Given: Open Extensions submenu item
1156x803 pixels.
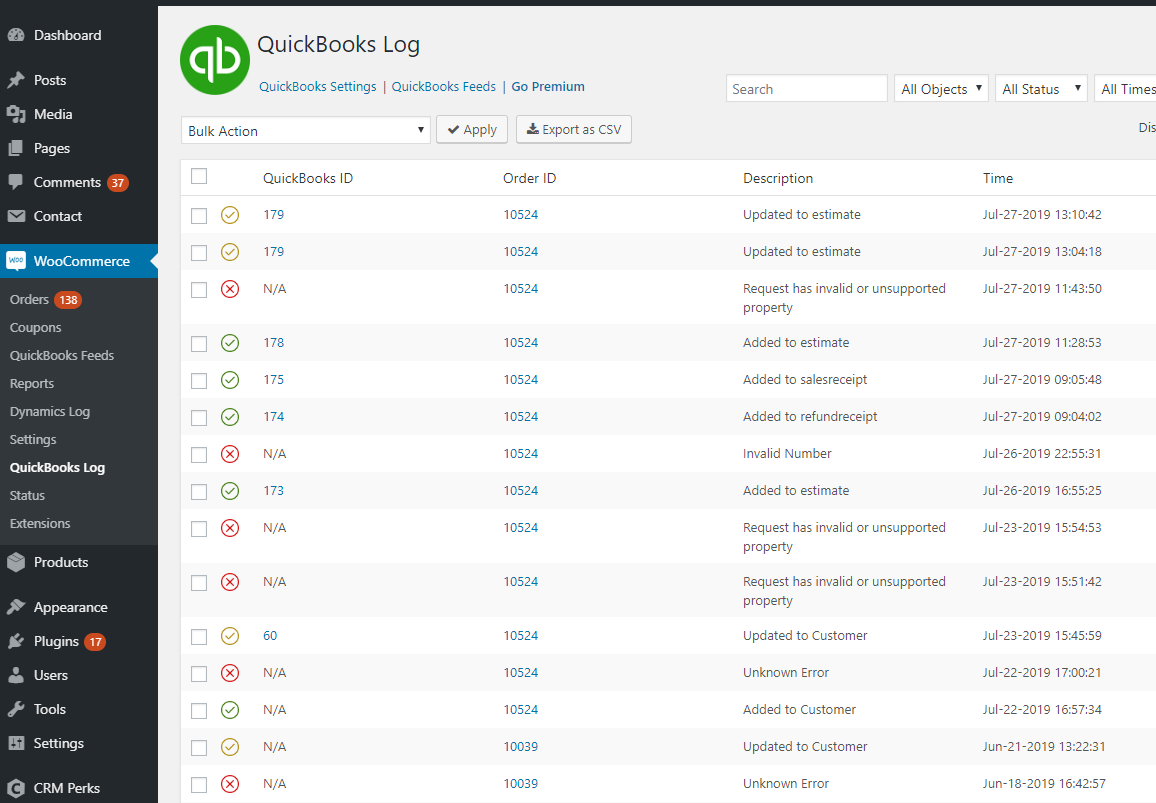Looking at the screenshot, I should pos(40,524).
